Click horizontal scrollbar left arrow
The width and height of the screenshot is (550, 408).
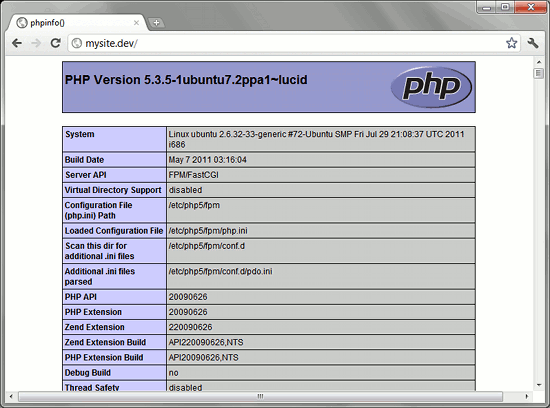pyautogui.click(x=11, y=396)
